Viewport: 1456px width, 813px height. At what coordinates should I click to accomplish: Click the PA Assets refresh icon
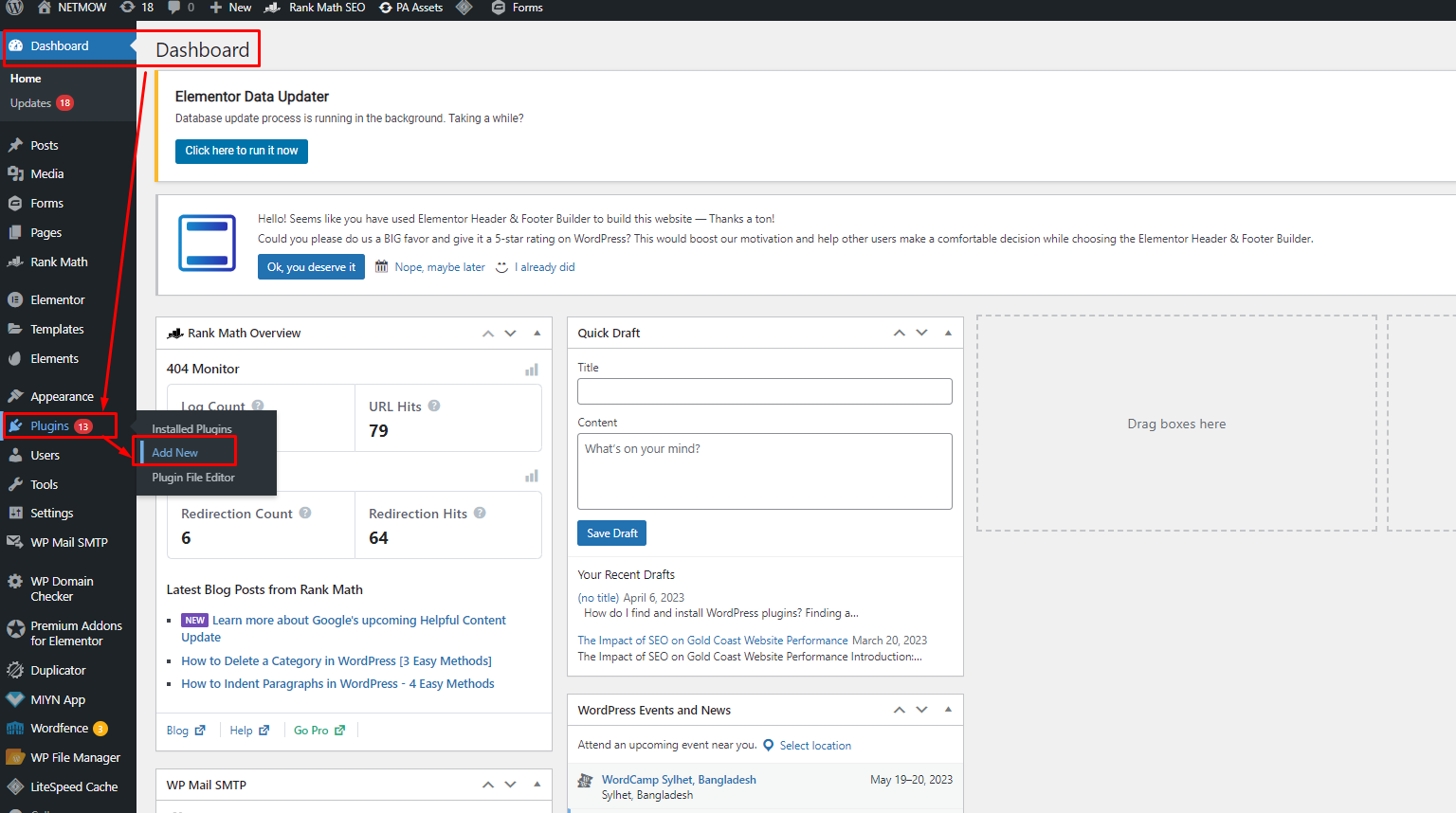pos(386,8)
